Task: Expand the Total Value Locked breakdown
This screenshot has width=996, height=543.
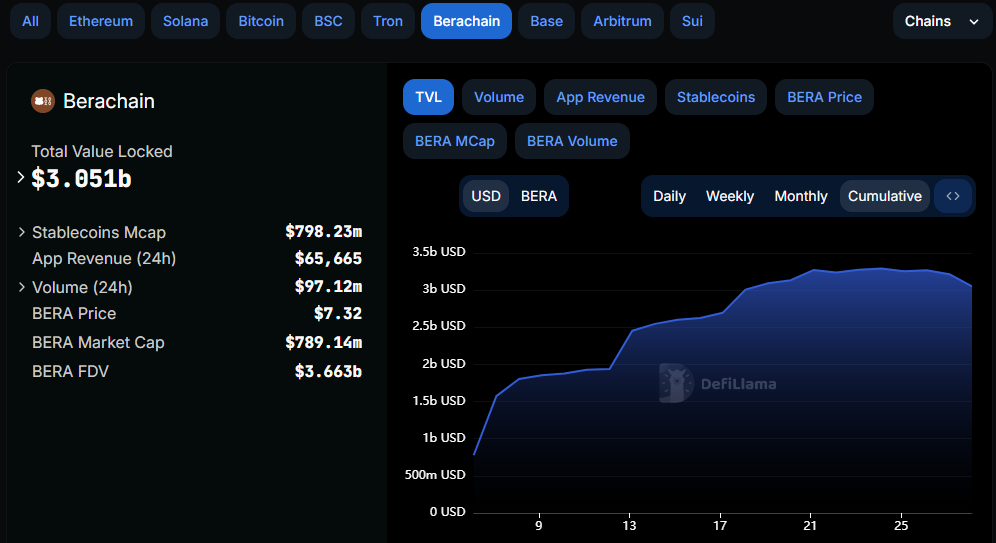Action: tap(20, 178)
